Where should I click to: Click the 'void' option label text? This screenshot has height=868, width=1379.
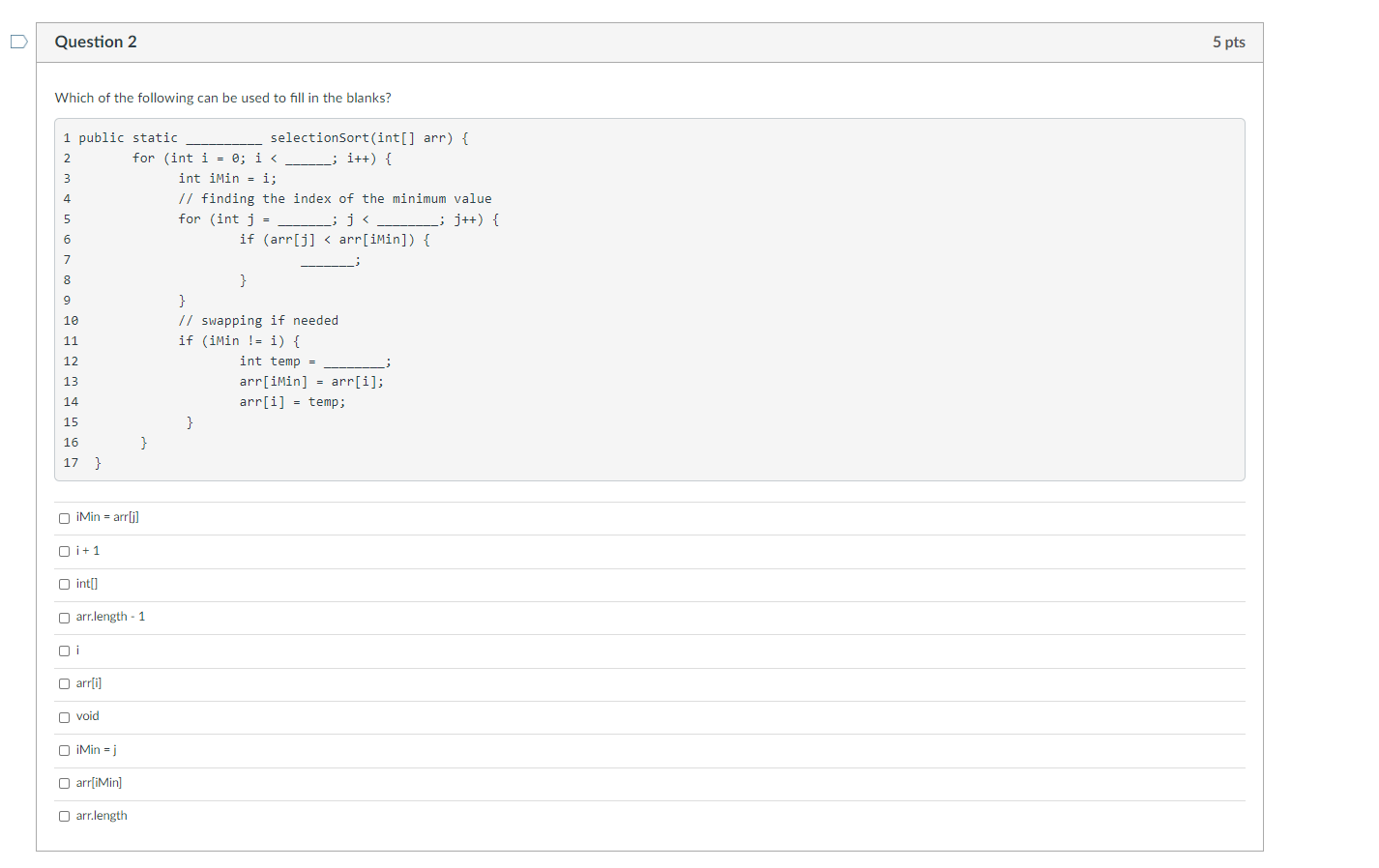tap(88, 716)
